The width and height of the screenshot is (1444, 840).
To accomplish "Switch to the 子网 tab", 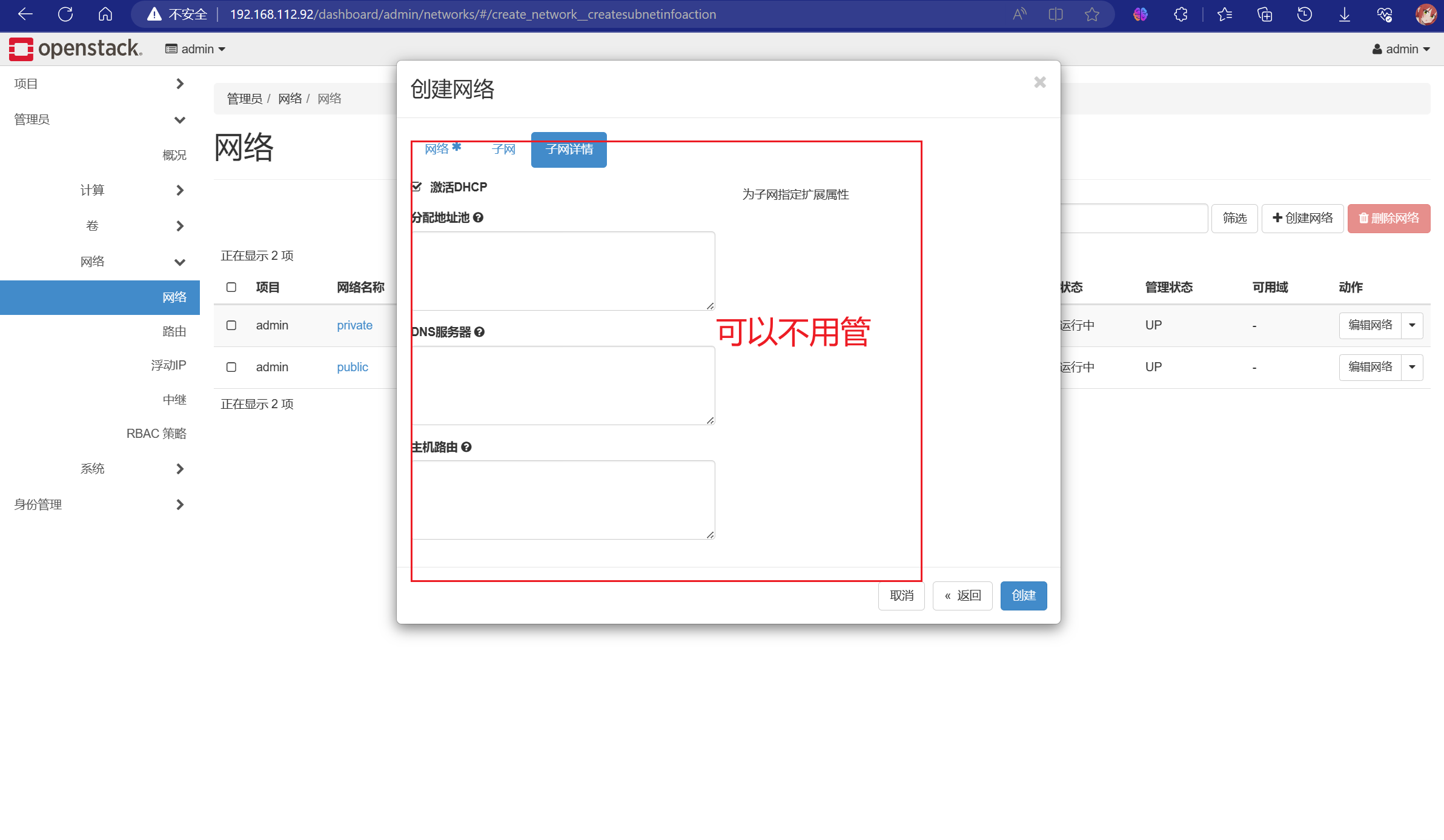I will [x=503, y=149].
